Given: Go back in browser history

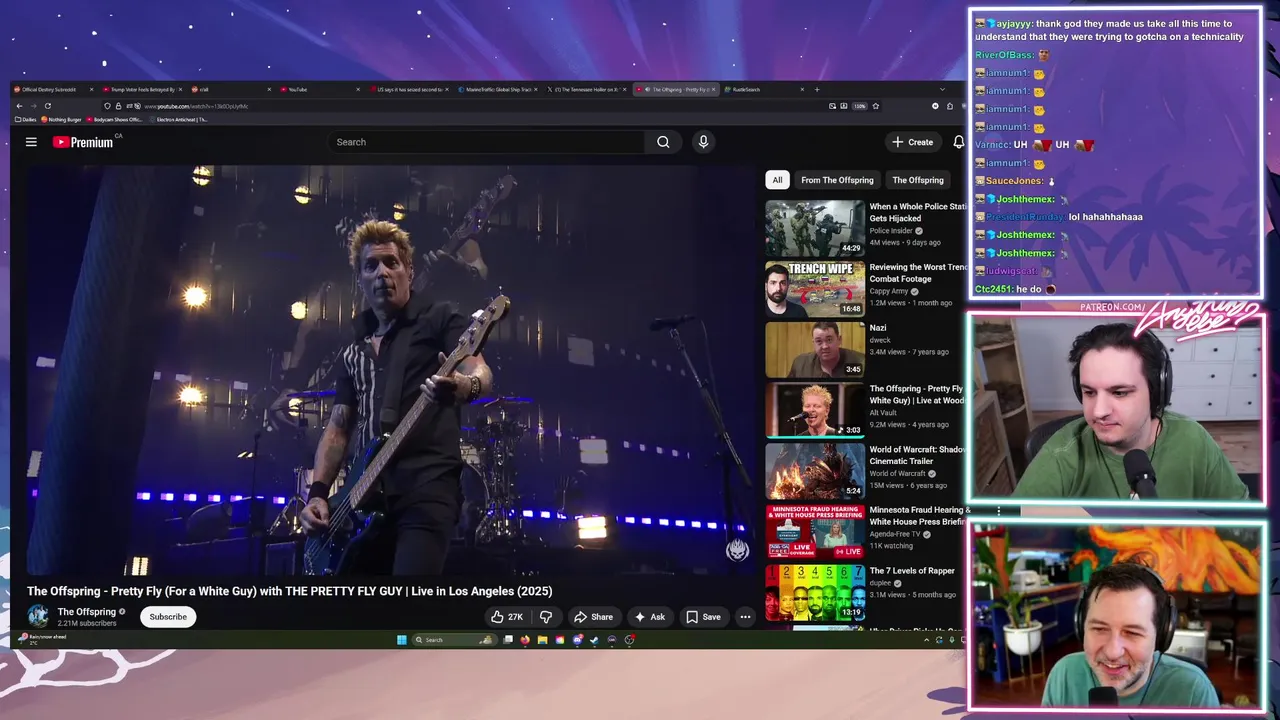Looking at the screenshot, I should point(19,106).
